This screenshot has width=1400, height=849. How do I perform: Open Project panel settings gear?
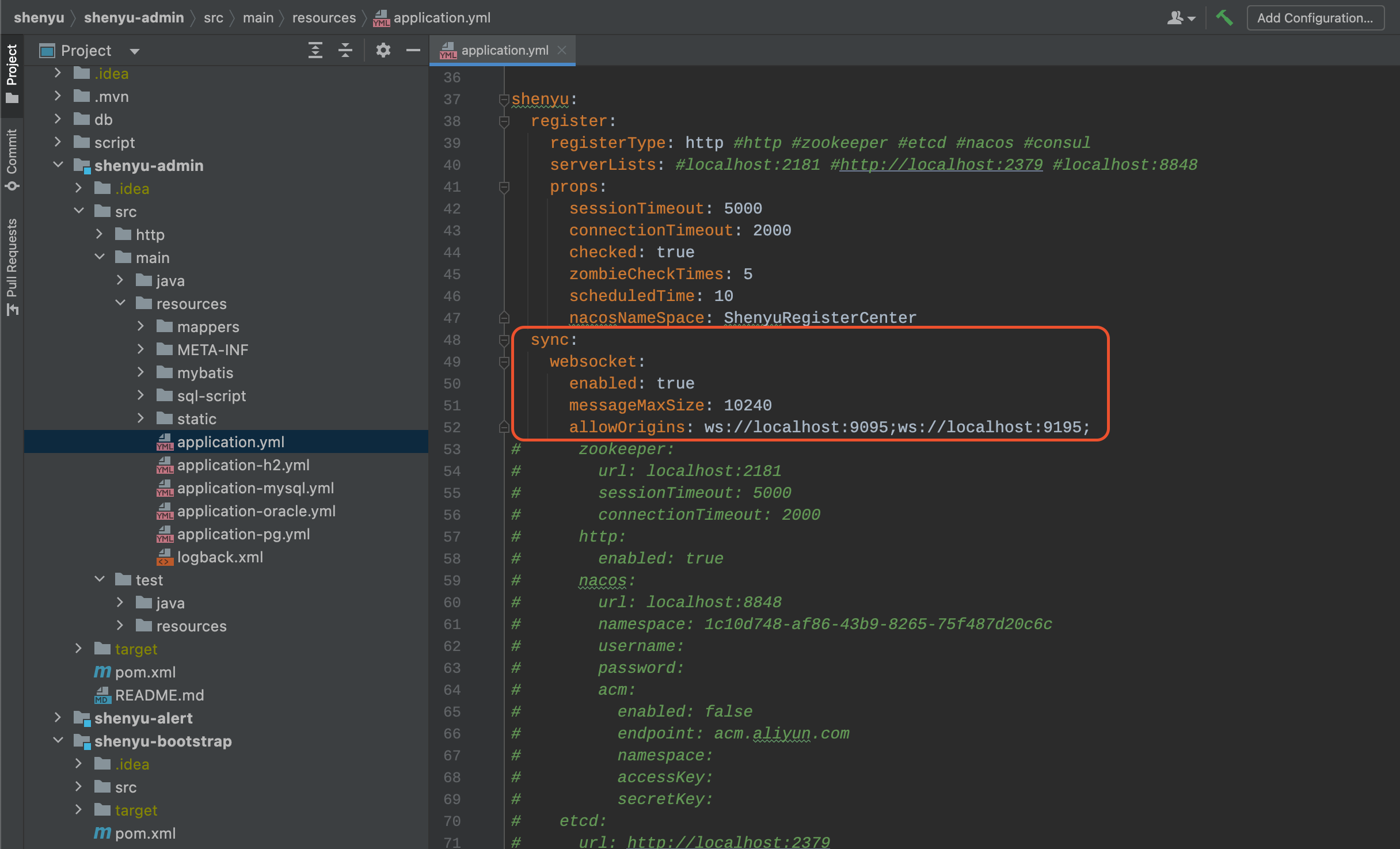(383, 51)
